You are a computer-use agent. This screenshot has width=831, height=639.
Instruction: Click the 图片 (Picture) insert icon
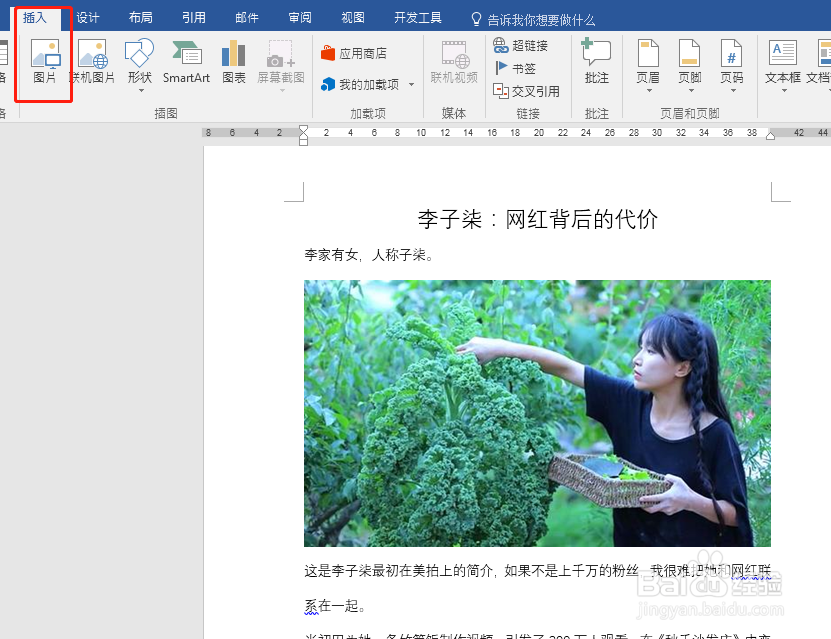[45, 61]
